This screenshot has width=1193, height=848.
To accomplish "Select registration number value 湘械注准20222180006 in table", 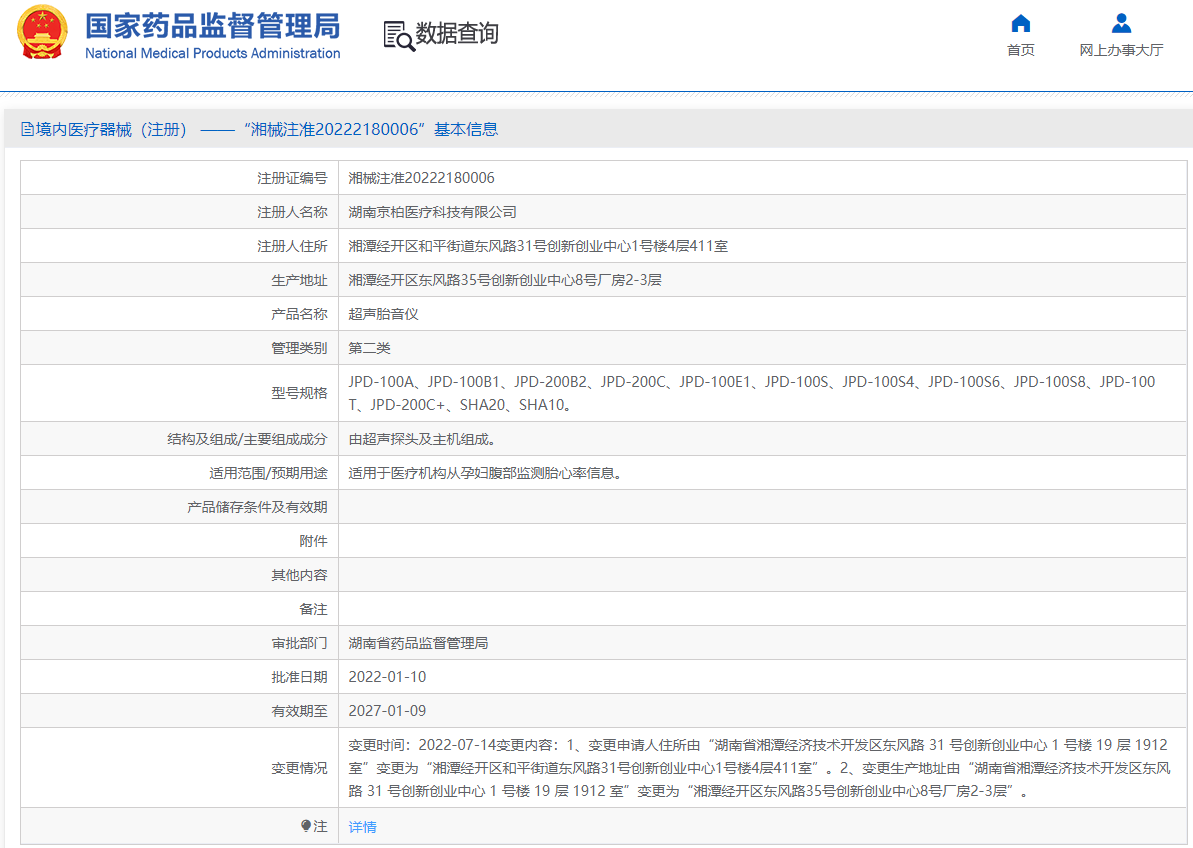I will coord(421,178).
